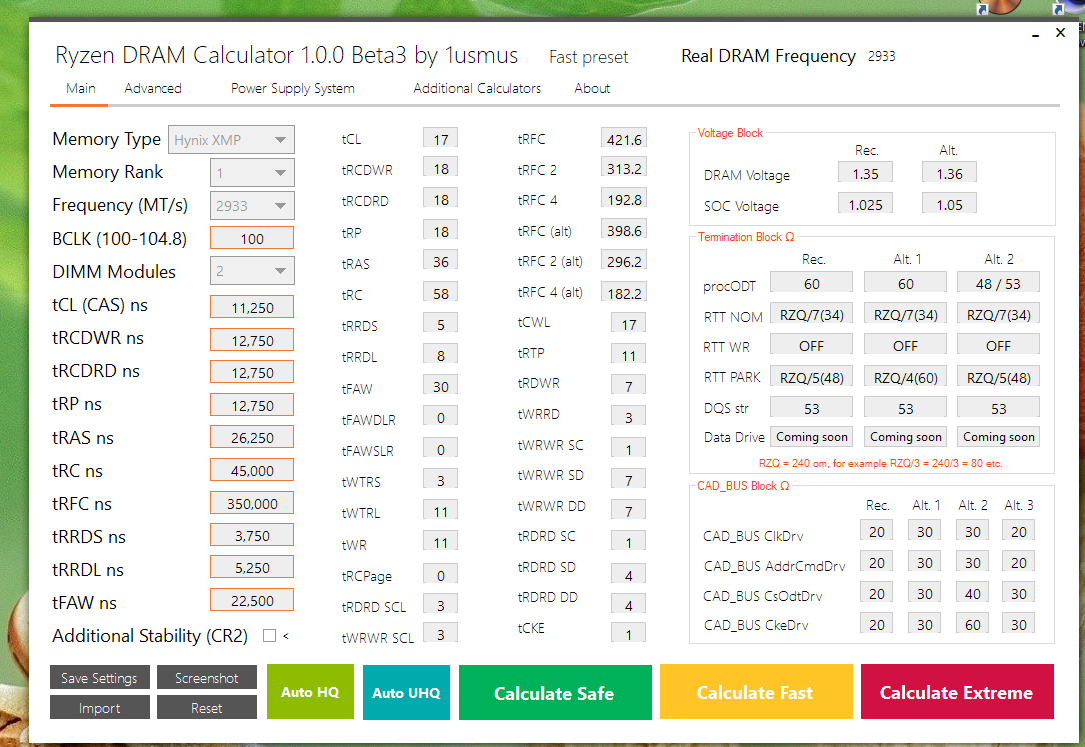Click the tRP ns input field
The width and height of the screenshot is (1085, 747).
click(x=252, y=405)
